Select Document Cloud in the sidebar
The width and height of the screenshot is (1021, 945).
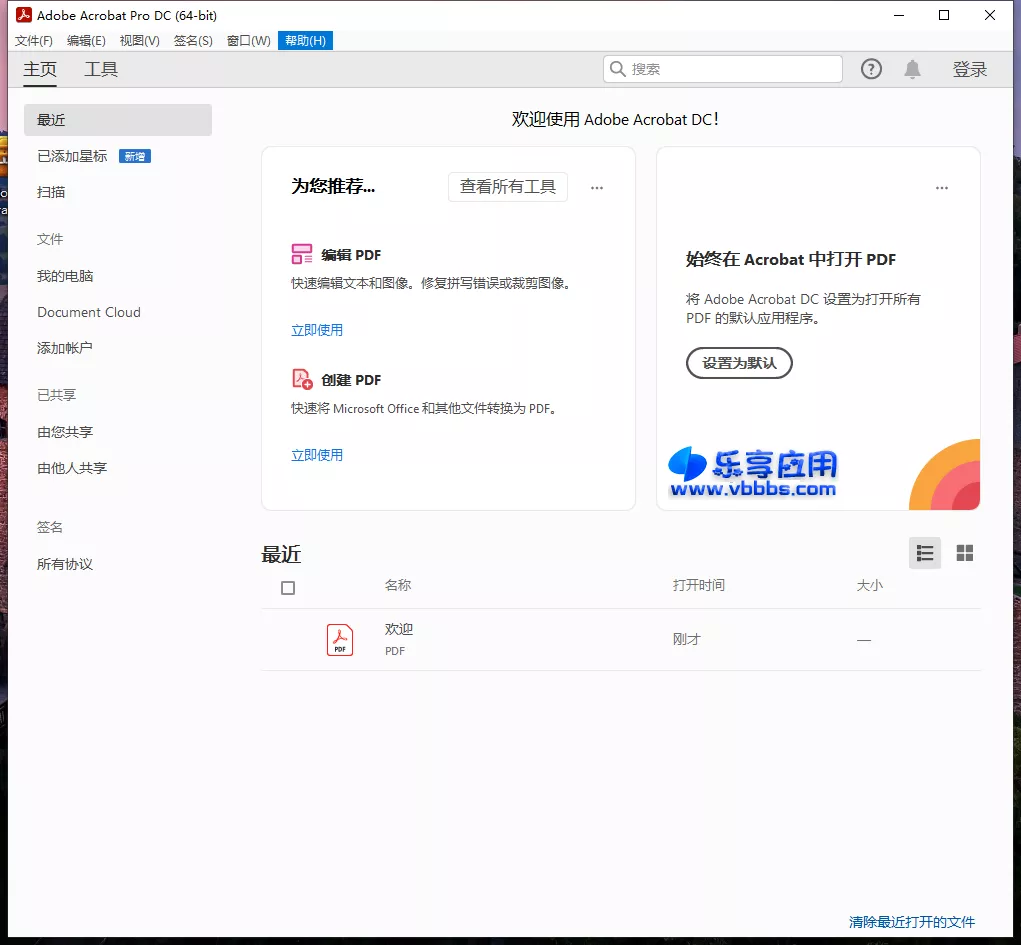click(x=89, y=312)
